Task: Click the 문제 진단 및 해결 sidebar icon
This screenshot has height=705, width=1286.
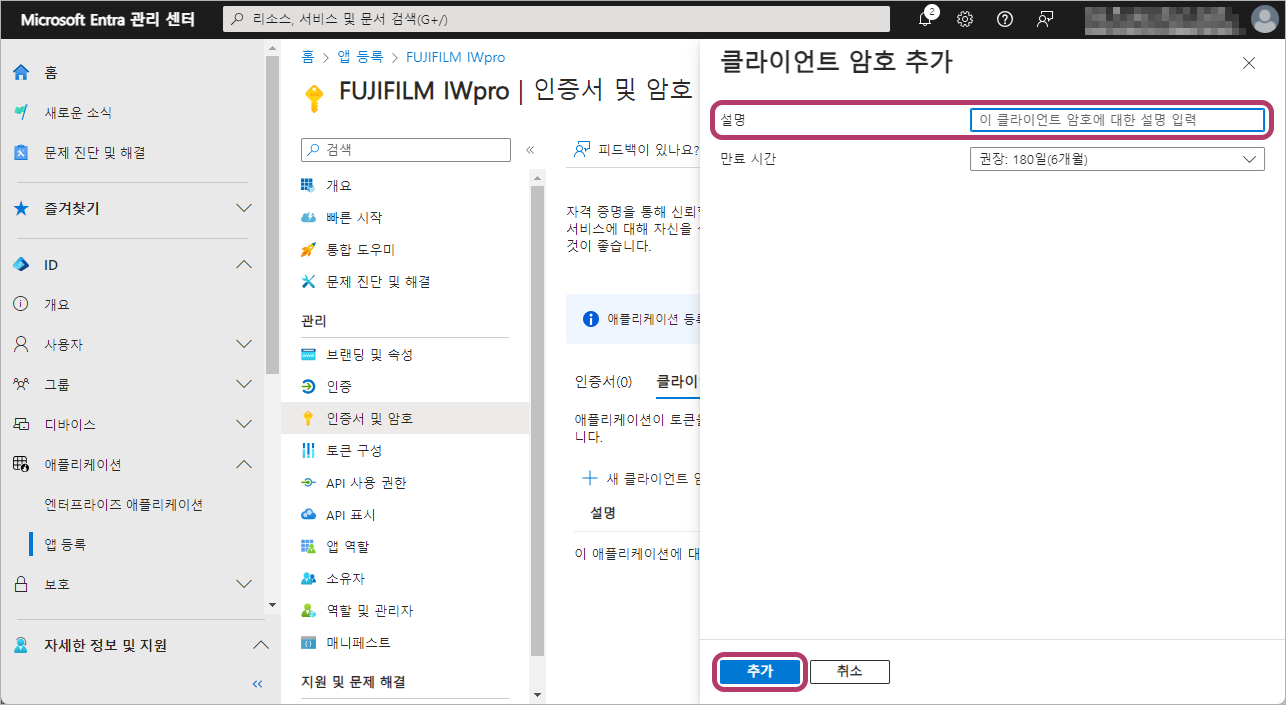Action: tap(21, 153)
